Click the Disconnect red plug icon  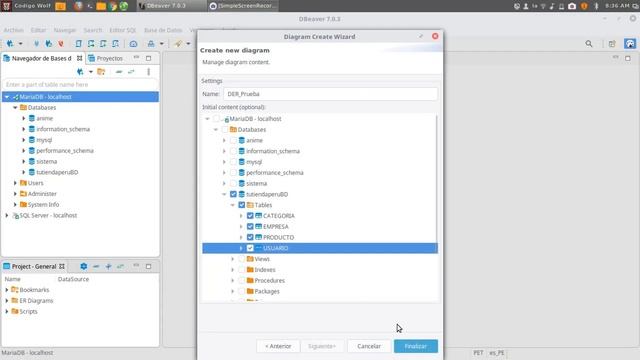61,44
